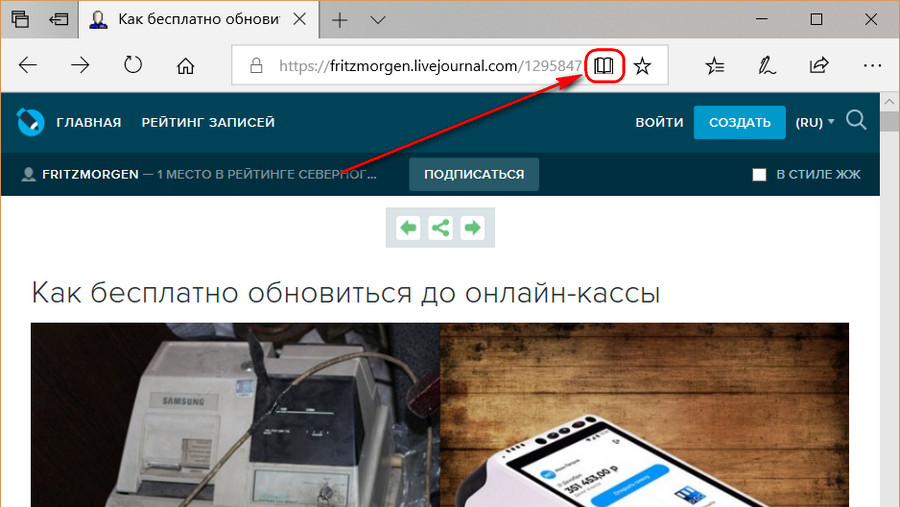Open РЕЙТИНГ ЗАПИСЕЙ menu item

coord(208,122)
